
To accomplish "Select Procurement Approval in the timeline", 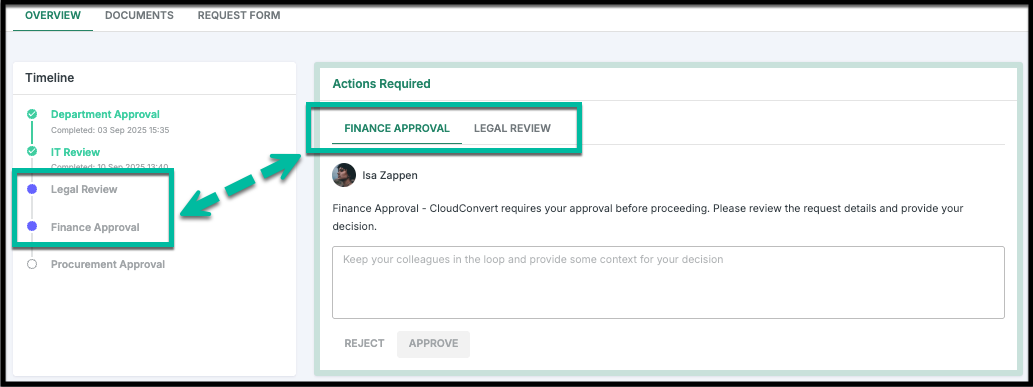I will [x=108, y=264].
